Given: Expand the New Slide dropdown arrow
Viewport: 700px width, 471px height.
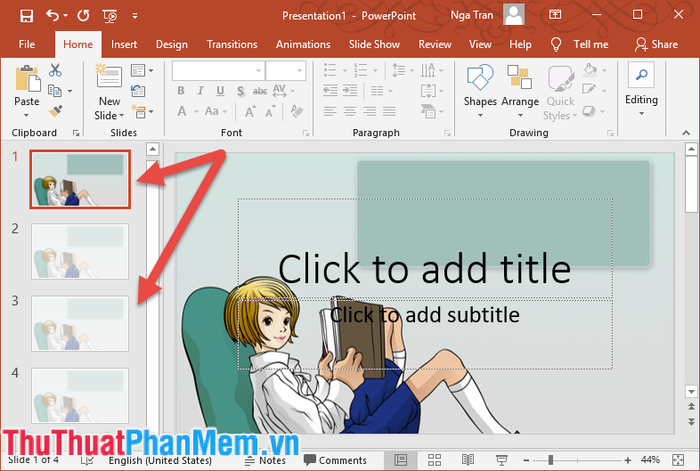Looking at the screenshot, I should [x=121, y=116].
